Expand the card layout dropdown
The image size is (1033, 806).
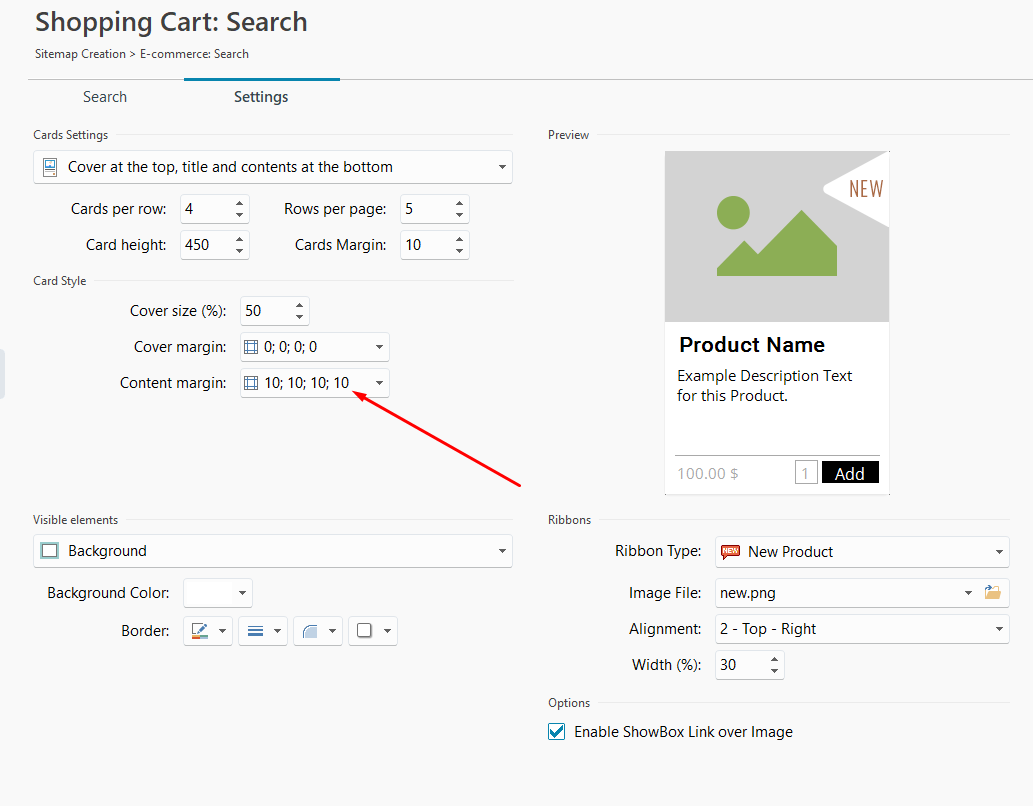pyautogui.click(x=501, y=167)
